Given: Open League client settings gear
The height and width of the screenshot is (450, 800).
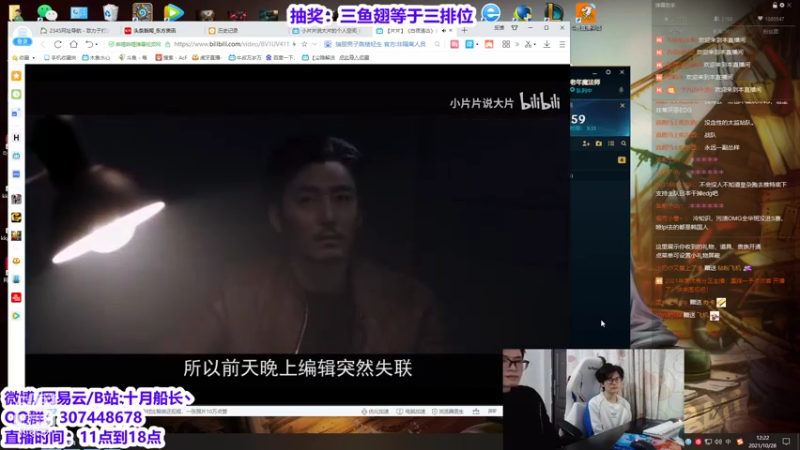Looking at the screenshot, I should click(x=608, y=72).
